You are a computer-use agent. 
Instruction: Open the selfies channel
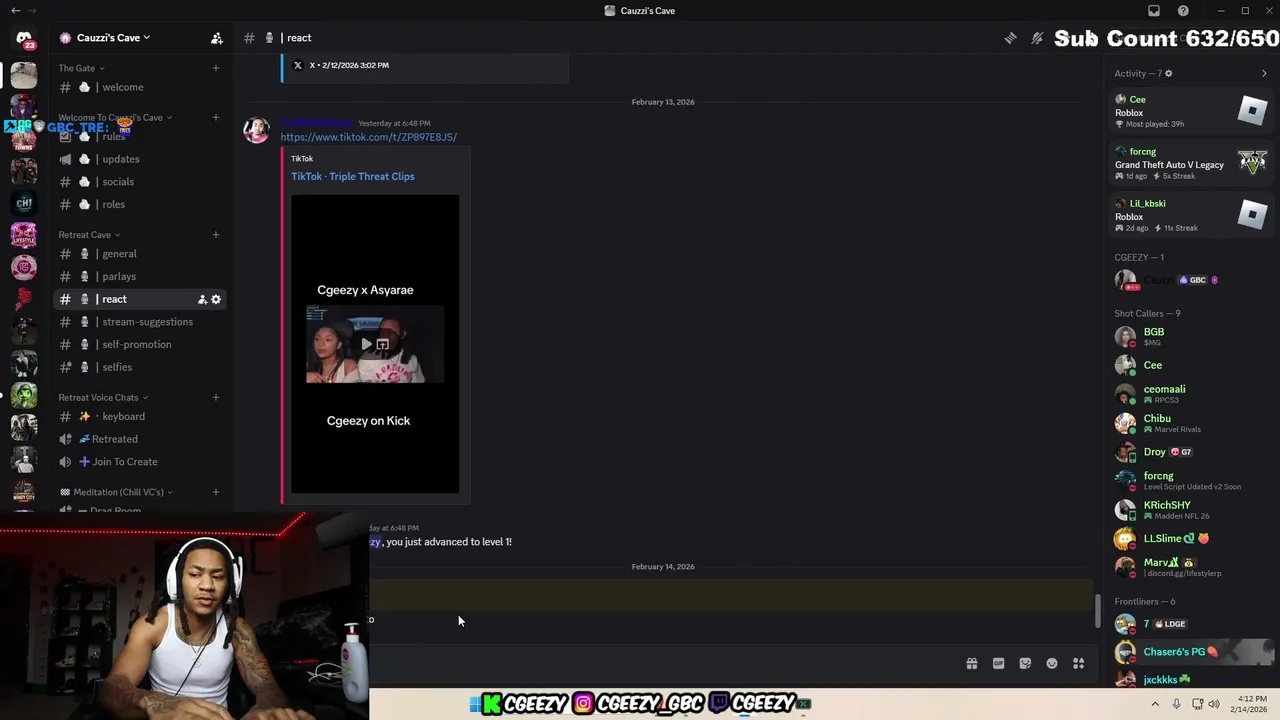point(140,367)
